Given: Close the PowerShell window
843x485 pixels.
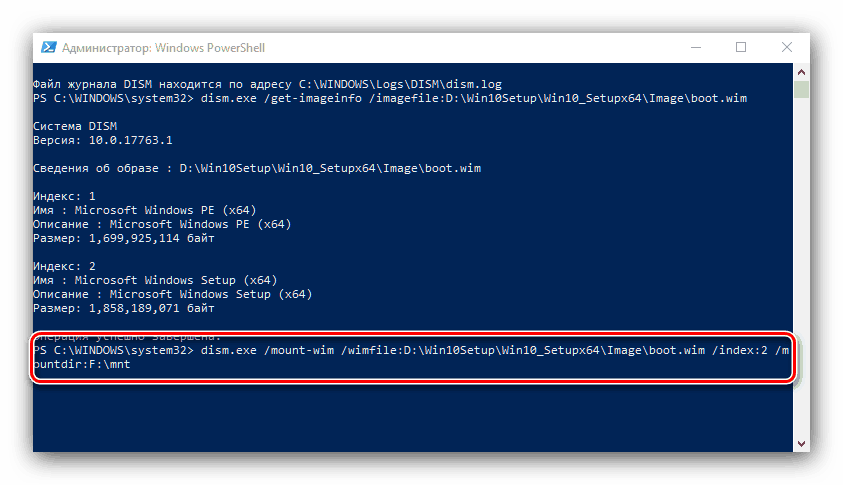Looking at the screenshot, I should click(x=786, y=47).
